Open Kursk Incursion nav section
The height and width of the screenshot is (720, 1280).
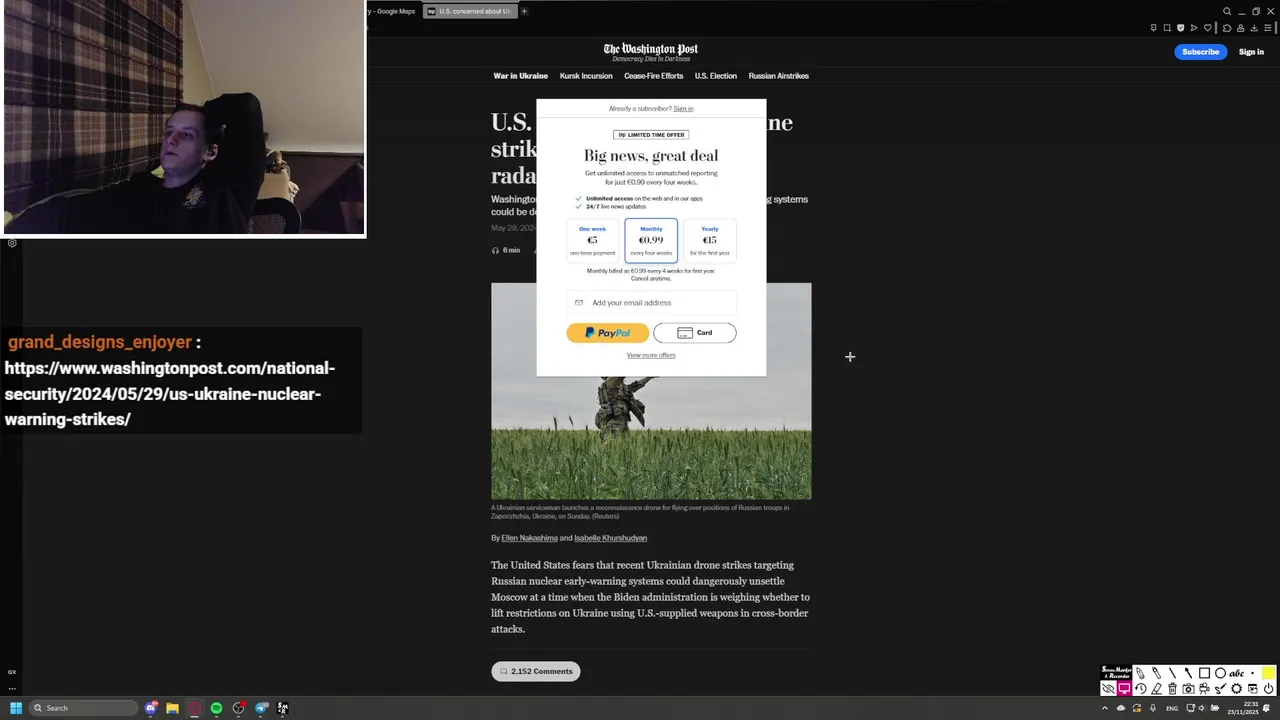[586, 76]
